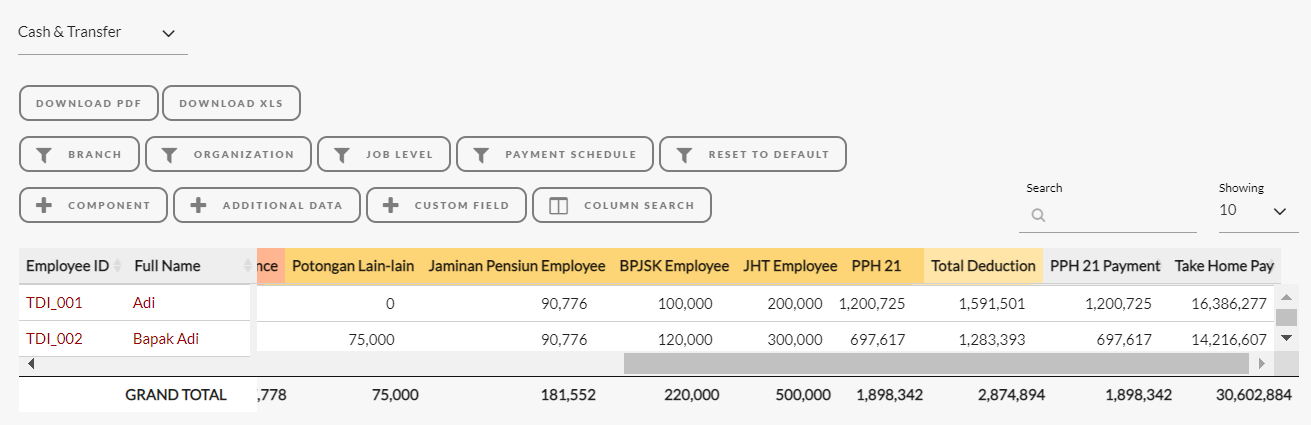Click the Payment Schedule funnel icon
This screenshot has width=1311, height=425.
pos(481,155)
